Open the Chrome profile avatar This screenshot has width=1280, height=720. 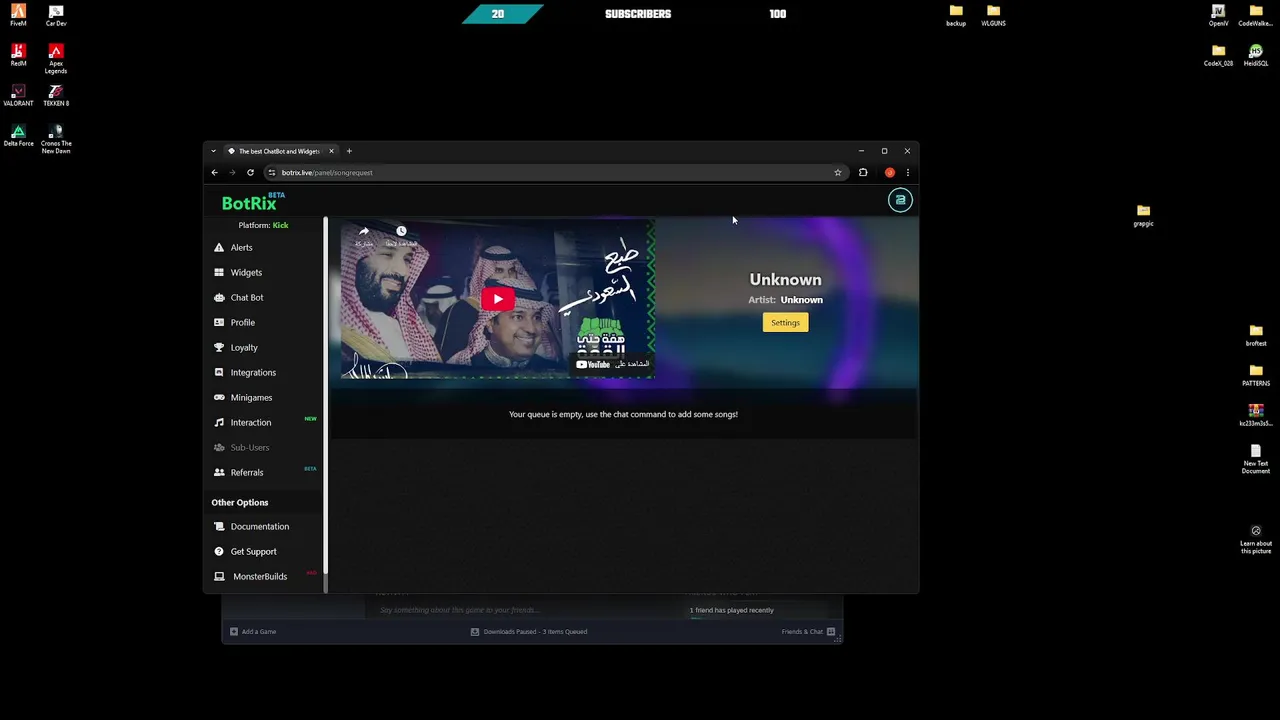click(x=889, y=172)
